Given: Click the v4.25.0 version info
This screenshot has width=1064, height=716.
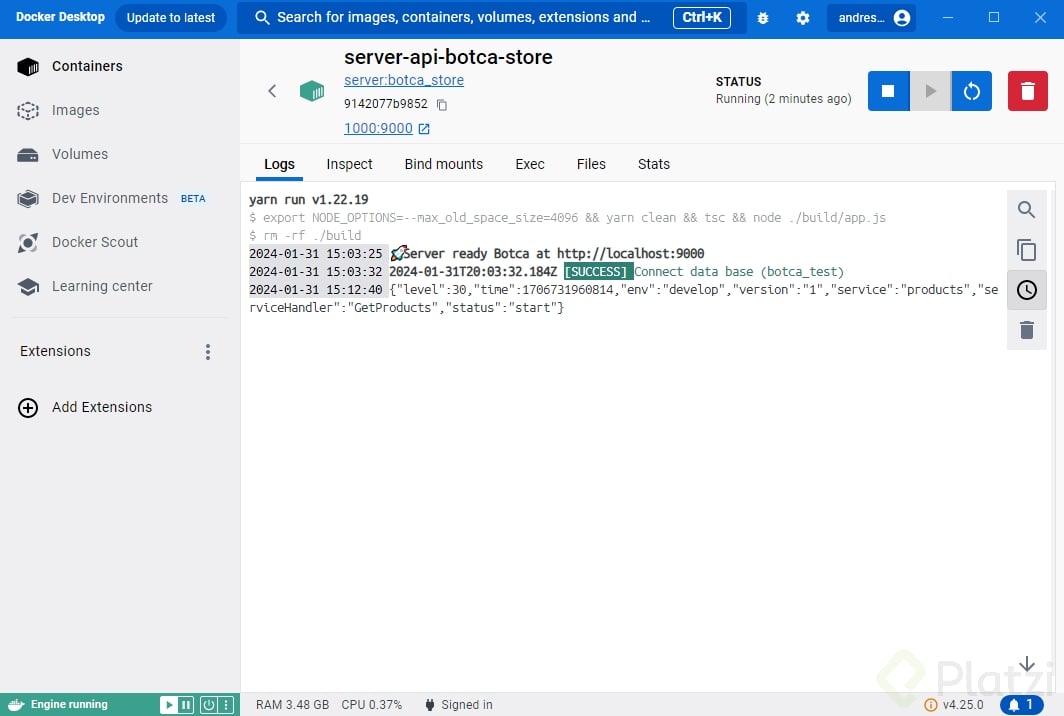Looking at the screenshot, I should tap(954, 705).
